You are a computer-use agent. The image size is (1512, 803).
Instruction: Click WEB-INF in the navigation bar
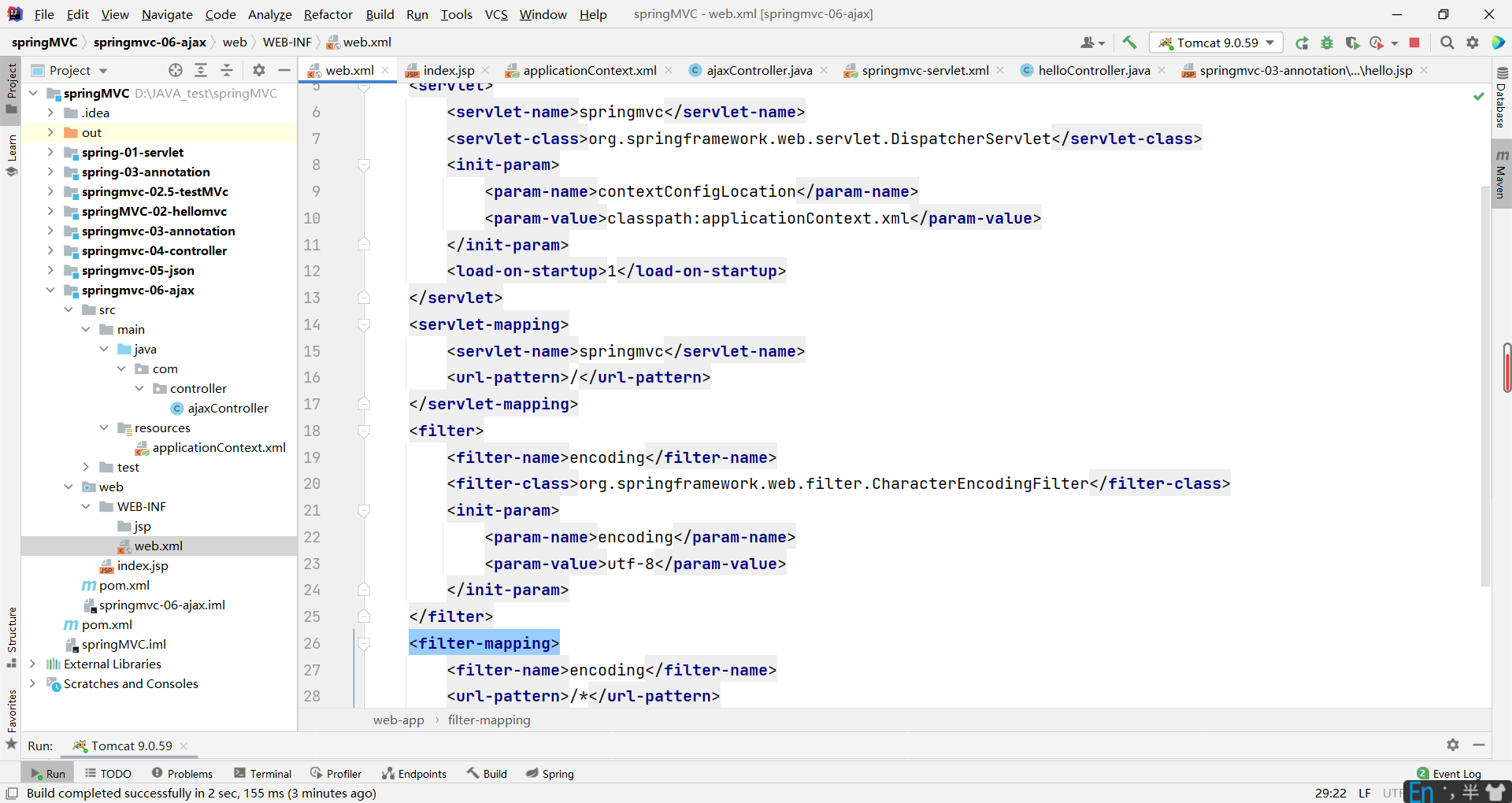[x=287, y=43]
